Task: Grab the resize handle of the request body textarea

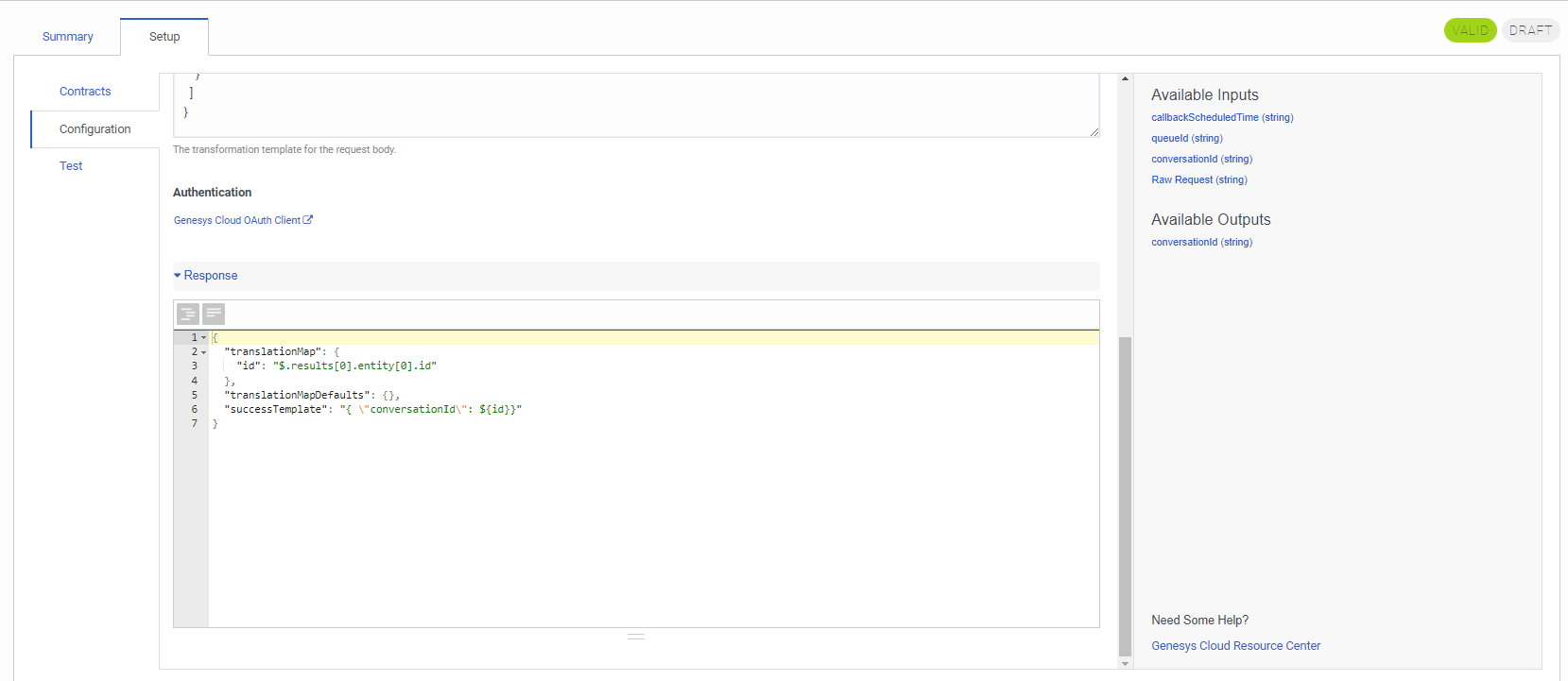Action: (1094, 132)
